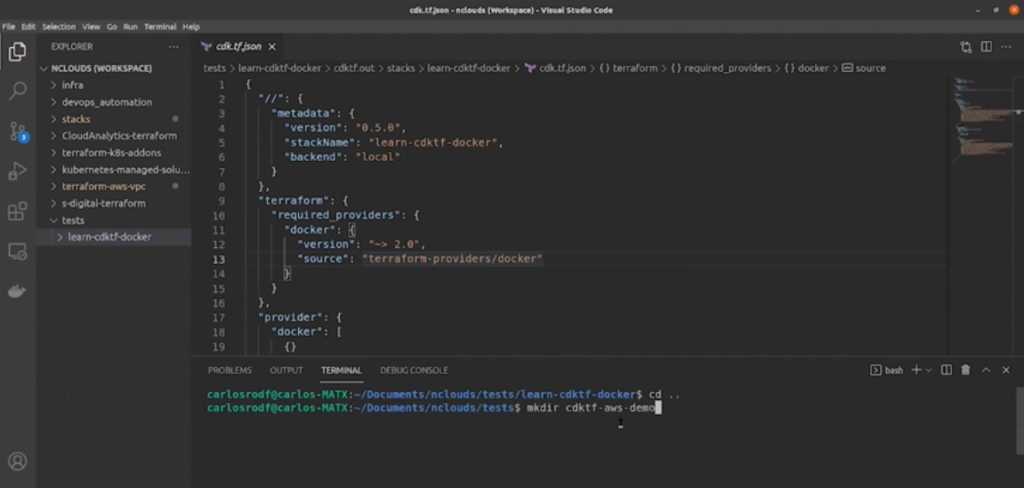The image size is (1024, 488).
Task: Click breadcrumb cdktf.out
Action: click(354, 68)
